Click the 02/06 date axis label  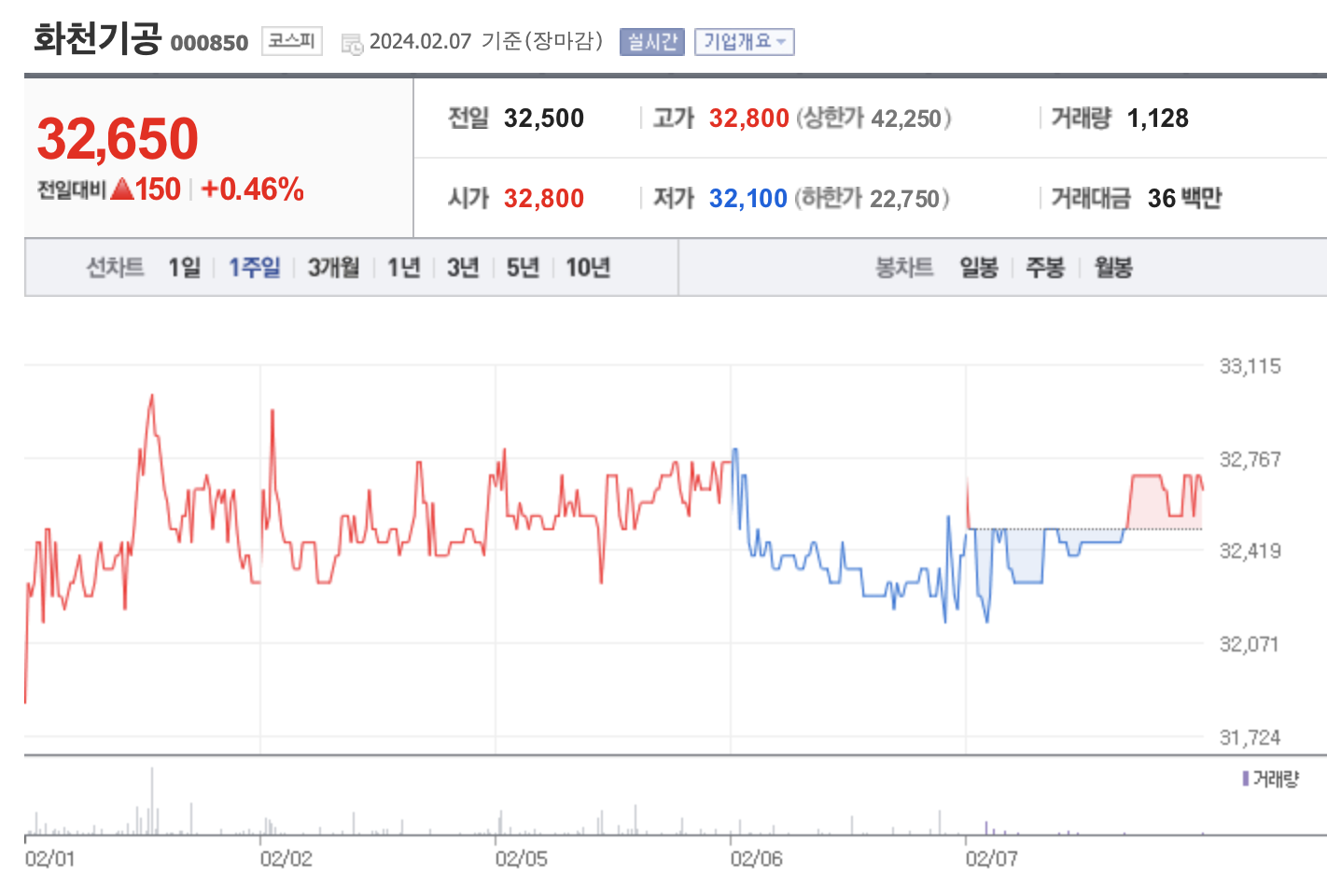tap(756, 859)
